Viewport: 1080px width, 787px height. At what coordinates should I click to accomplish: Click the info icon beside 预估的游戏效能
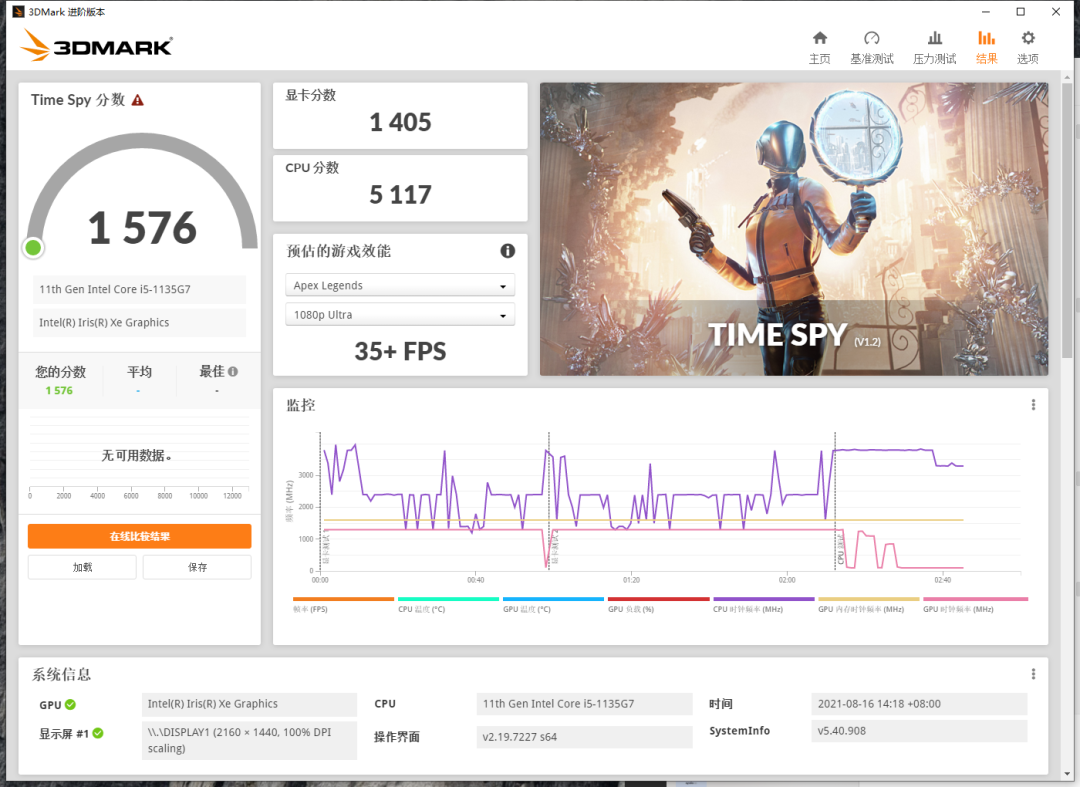tap(508, 251)
